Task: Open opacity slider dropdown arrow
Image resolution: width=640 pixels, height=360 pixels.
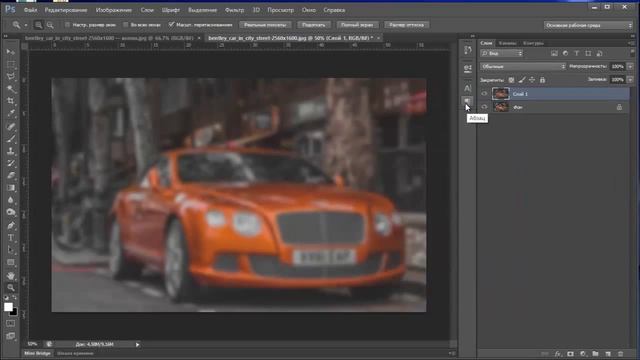Action: point(630,67)
